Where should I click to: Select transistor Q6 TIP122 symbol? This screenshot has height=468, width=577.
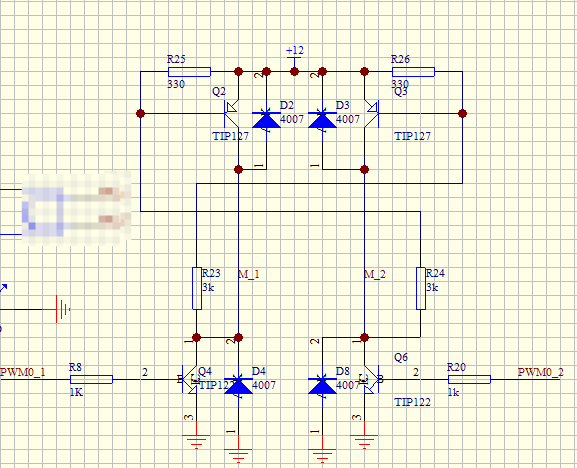pyautogui.click(x=372, y=379)
